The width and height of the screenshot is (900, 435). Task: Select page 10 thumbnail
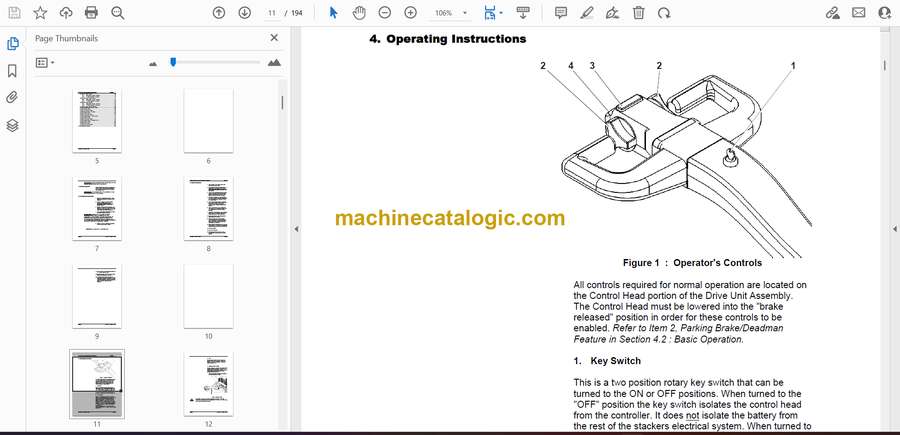point(208,296)
